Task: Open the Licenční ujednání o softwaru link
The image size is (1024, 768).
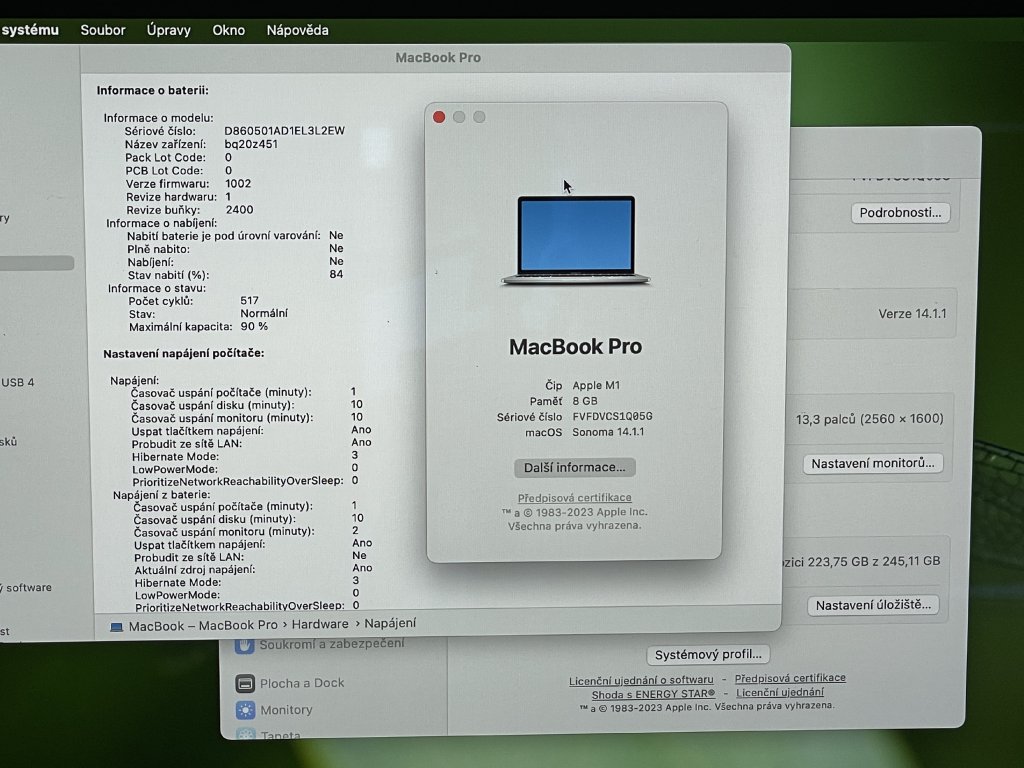Action: [x=641, y=680]
